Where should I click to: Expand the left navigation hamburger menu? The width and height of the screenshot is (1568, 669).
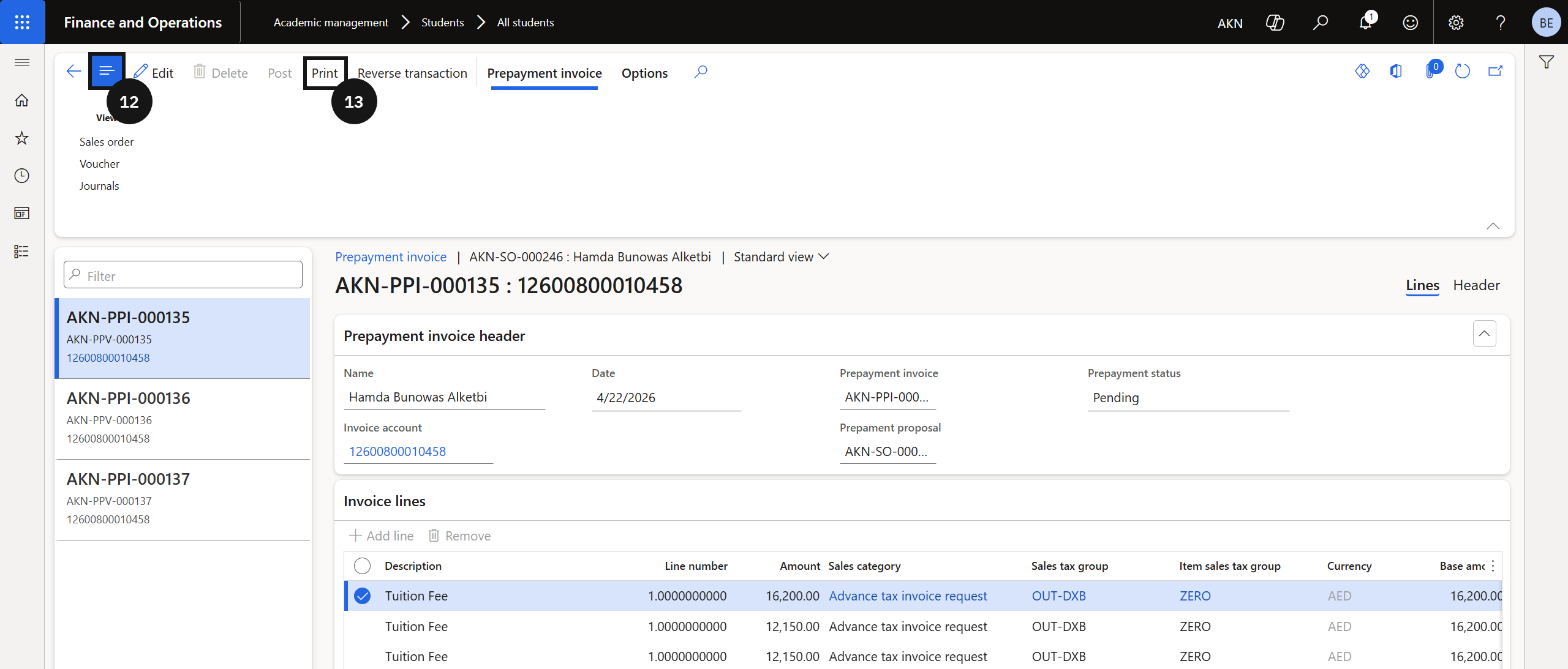coord(22,62)
